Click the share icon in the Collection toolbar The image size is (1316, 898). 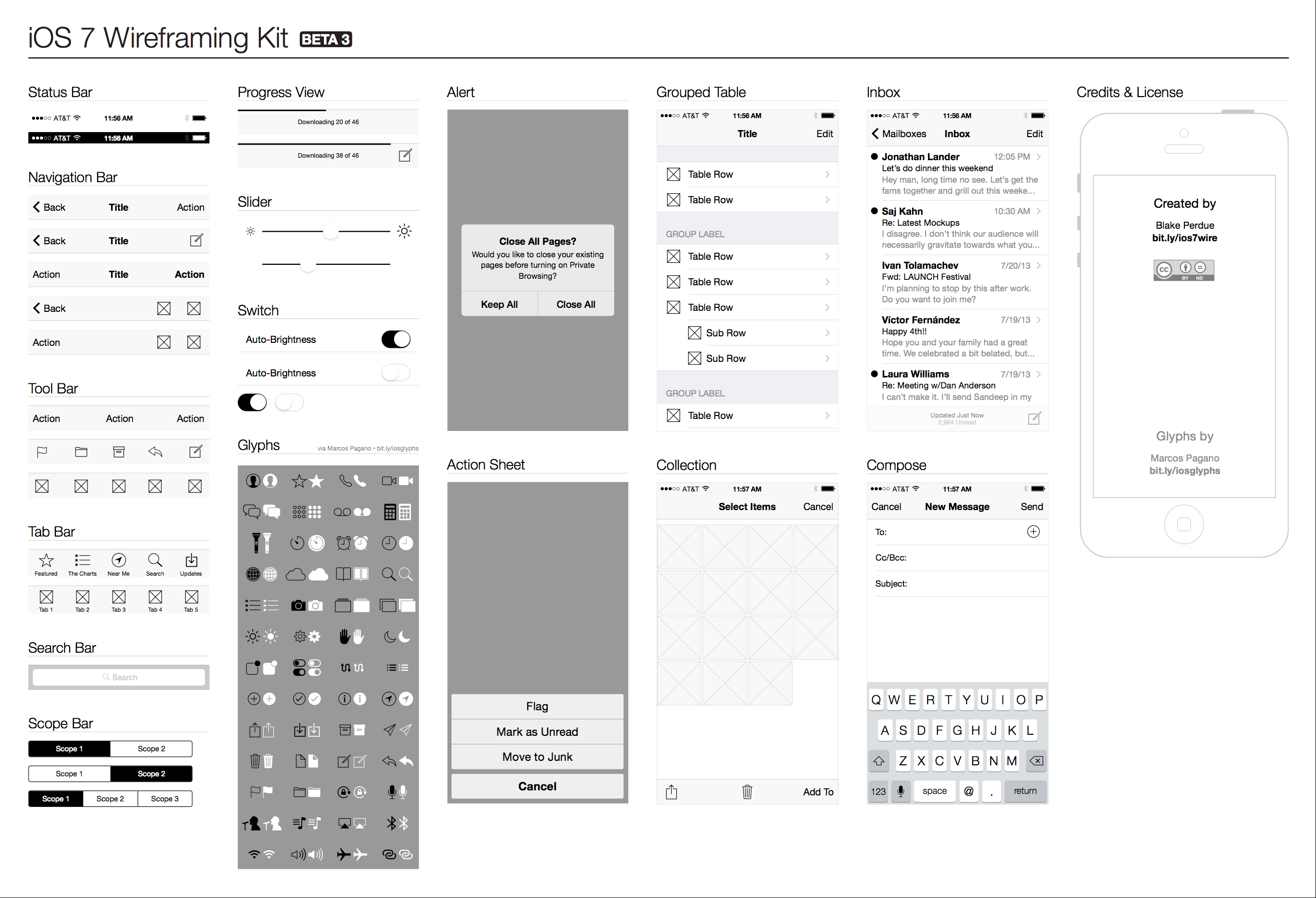(x=672, y=791)
